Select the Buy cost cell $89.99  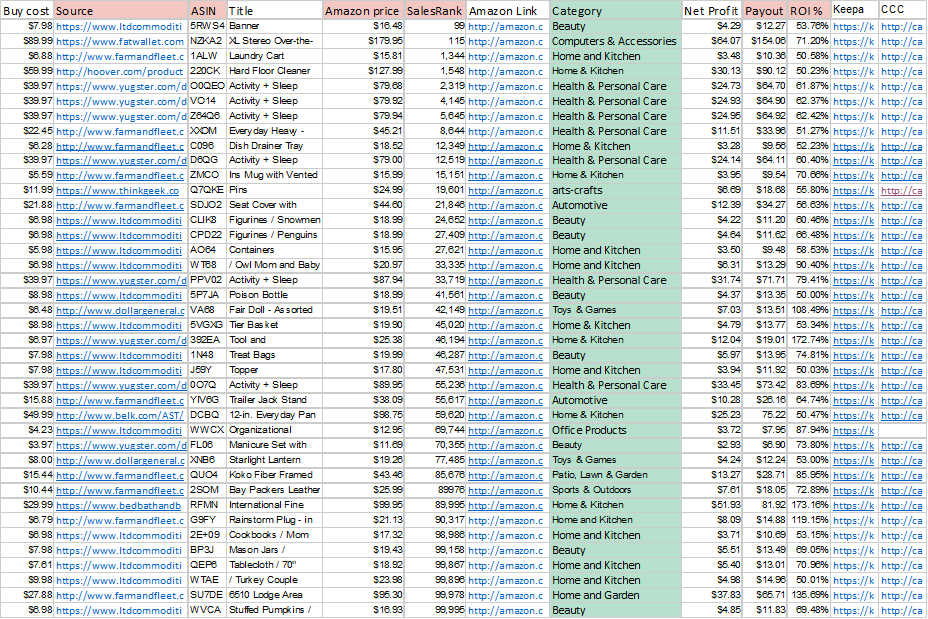tap(27, 41)
